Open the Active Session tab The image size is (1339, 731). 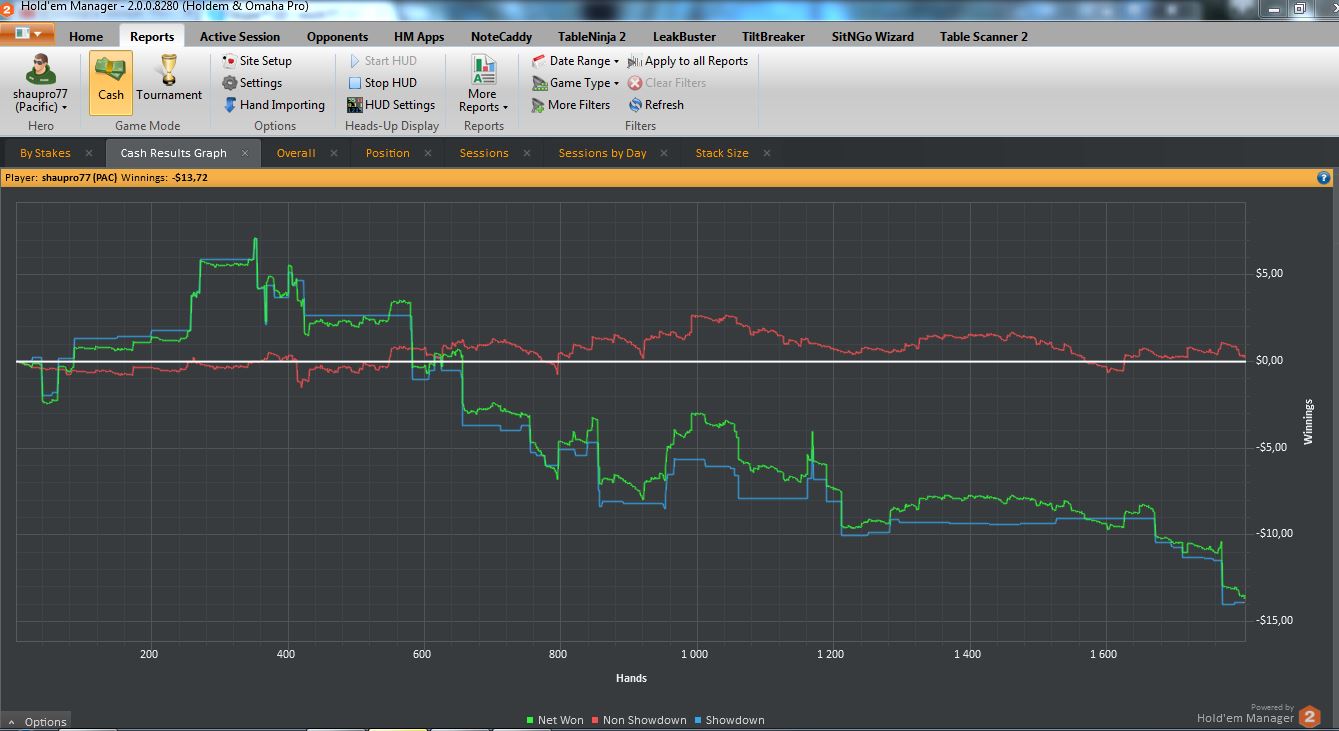click(240, 37)
